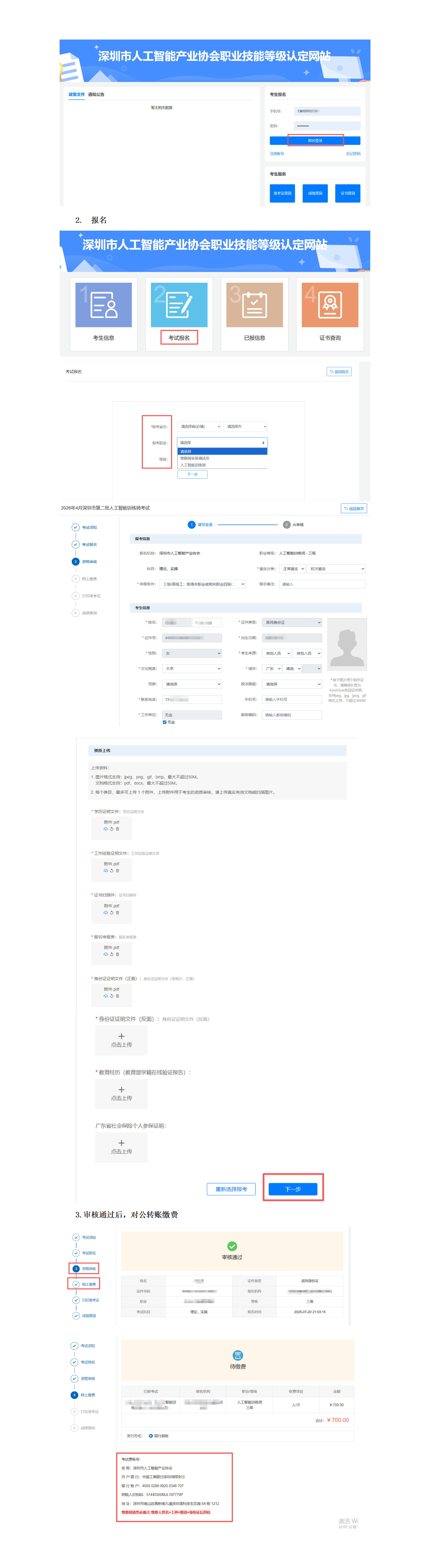Choose 物联网安装调试员 from the 报考职业 list
Screen dimensions: 446x1568
coord(222,458)
